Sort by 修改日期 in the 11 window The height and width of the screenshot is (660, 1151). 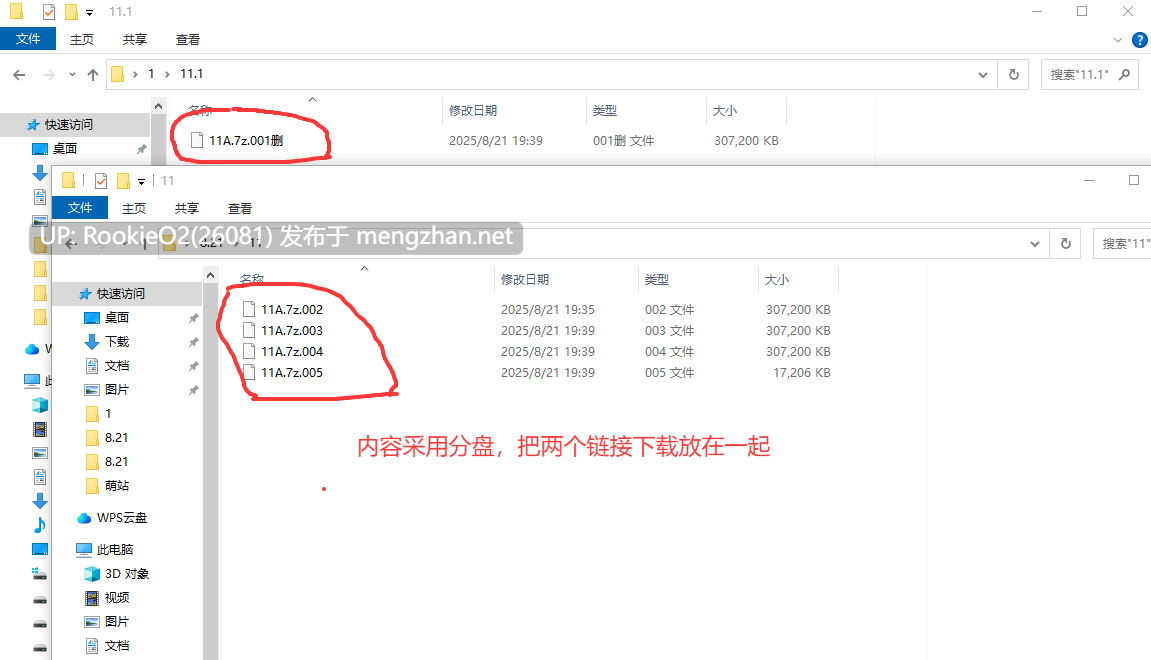(525, 280)
